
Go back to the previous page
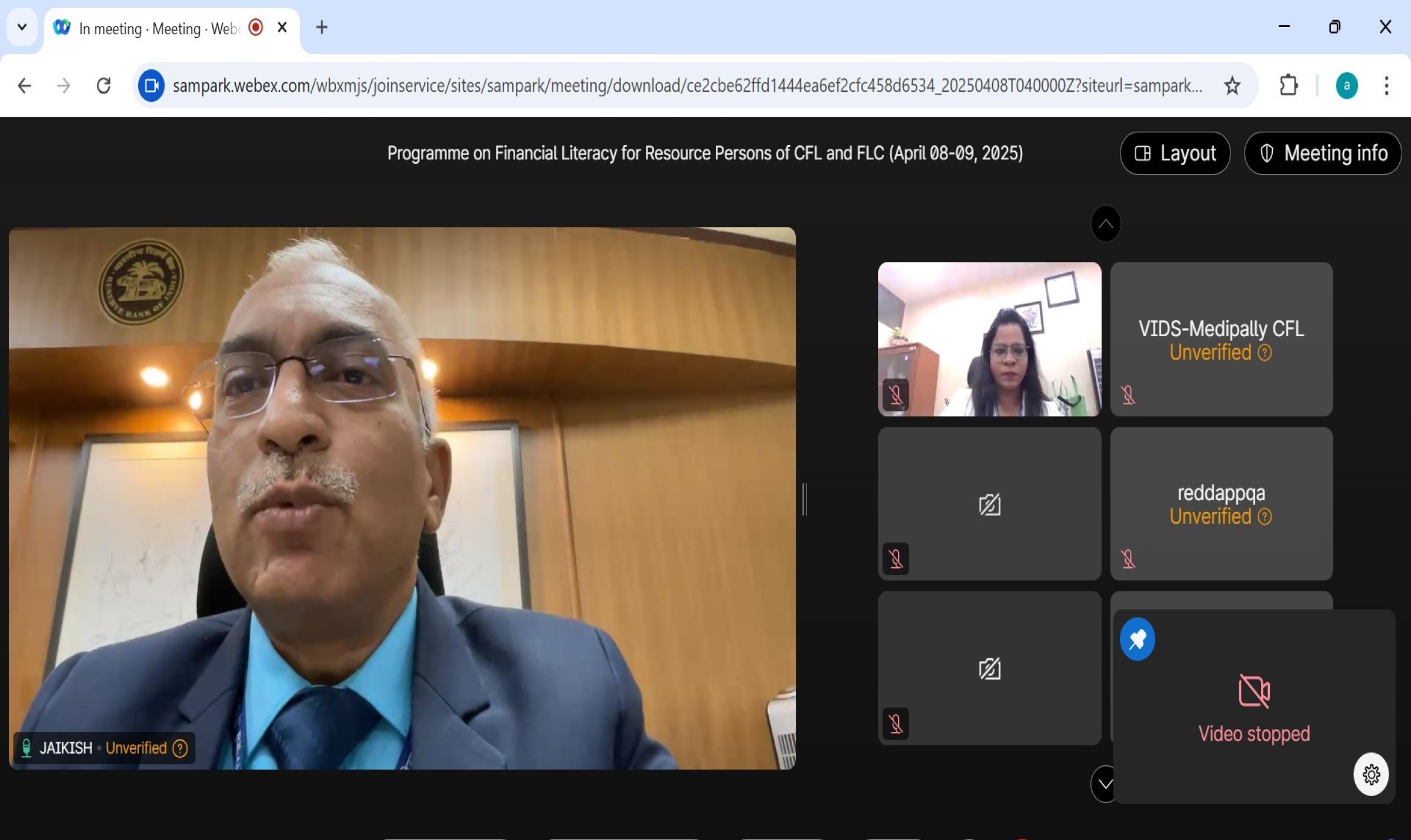[x=24, y=86]
